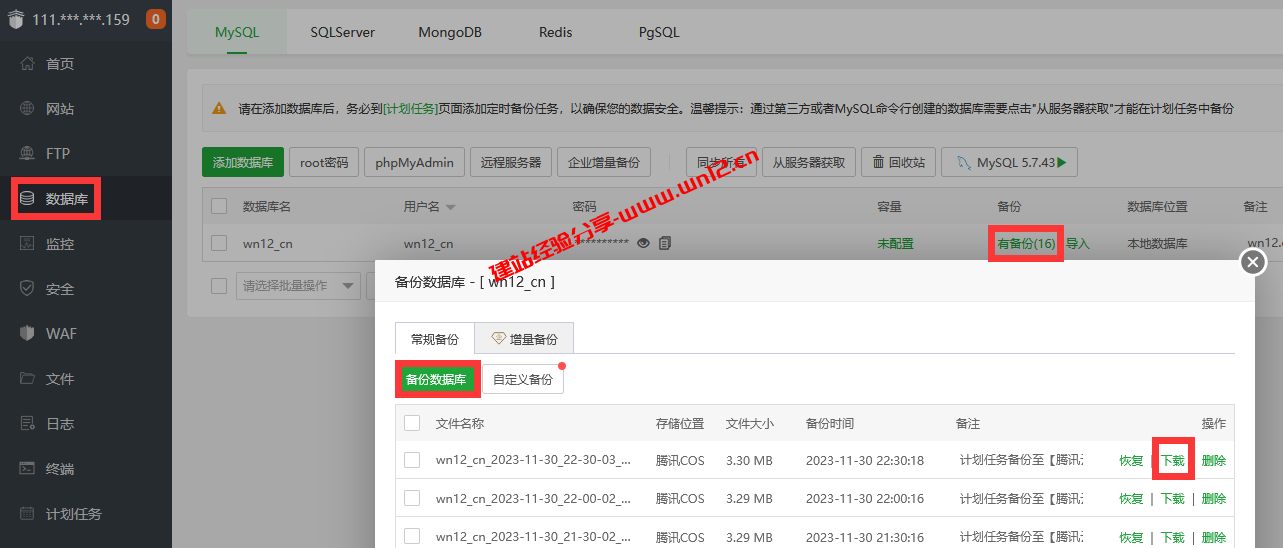Click 下载 download for the 22:00:16 backup
This screenshot has height=548, width=1283.
pos(1172,499)
